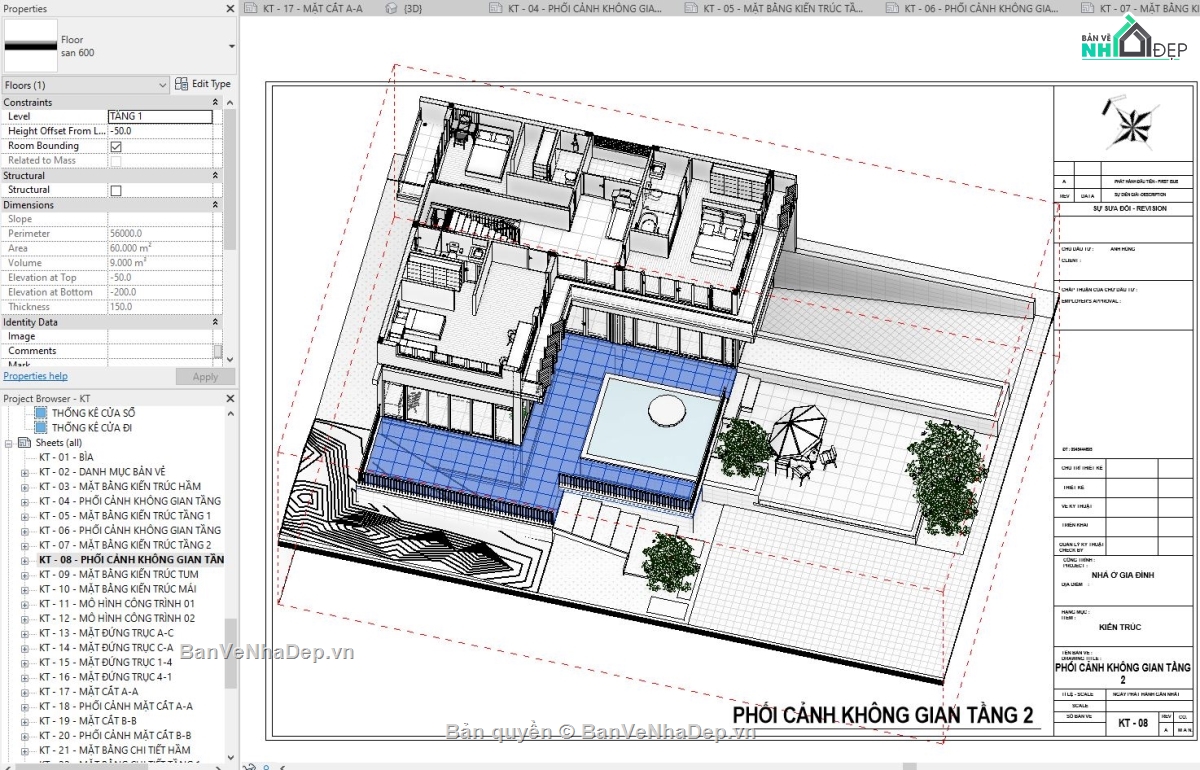The image size is (1200, 770).
Task: Click the Sheets (all) sheet icon
Action: (24, 443)
